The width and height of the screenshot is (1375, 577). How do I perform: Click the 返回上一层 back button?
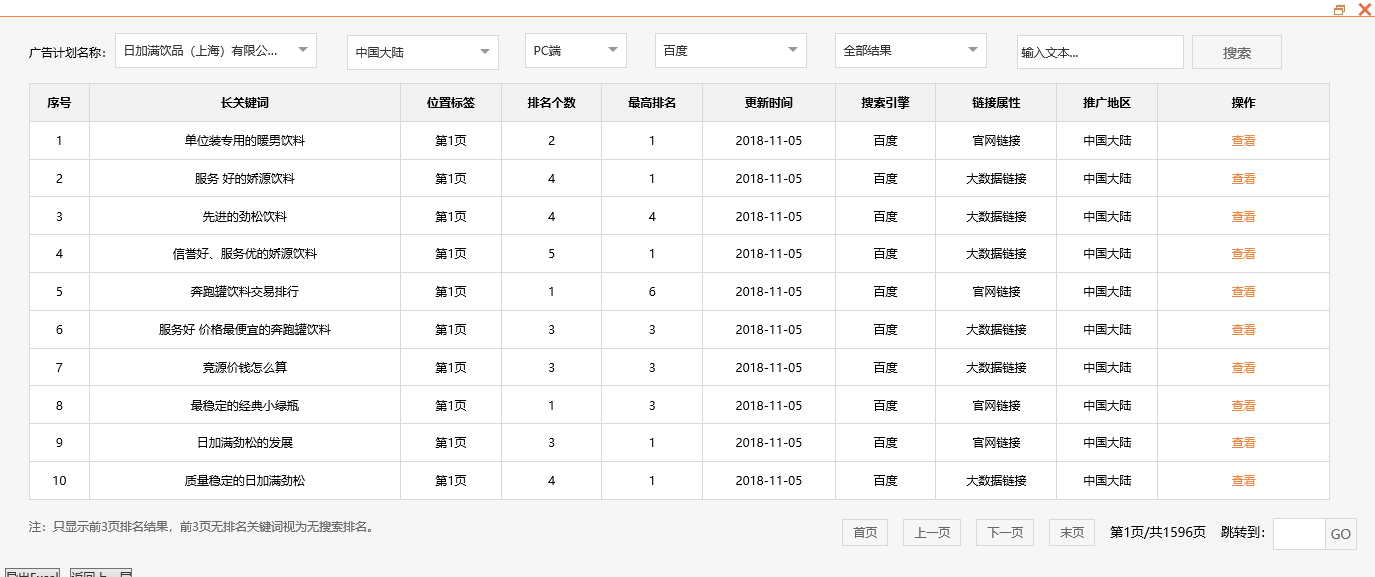(100, 572)
